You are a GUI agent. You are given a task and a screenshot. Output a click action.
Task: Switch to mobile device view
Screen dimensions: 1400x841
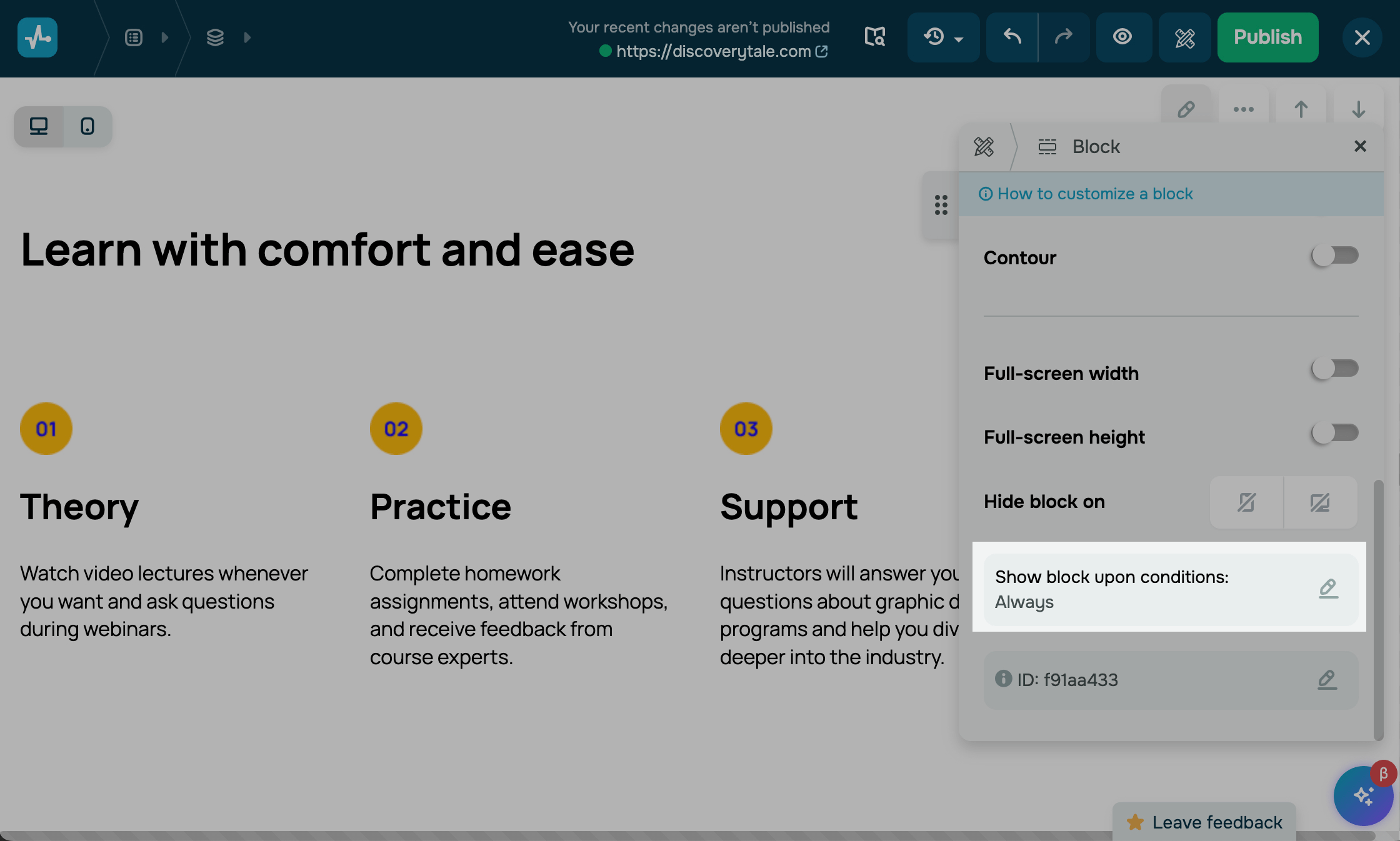tap(87, 126)
